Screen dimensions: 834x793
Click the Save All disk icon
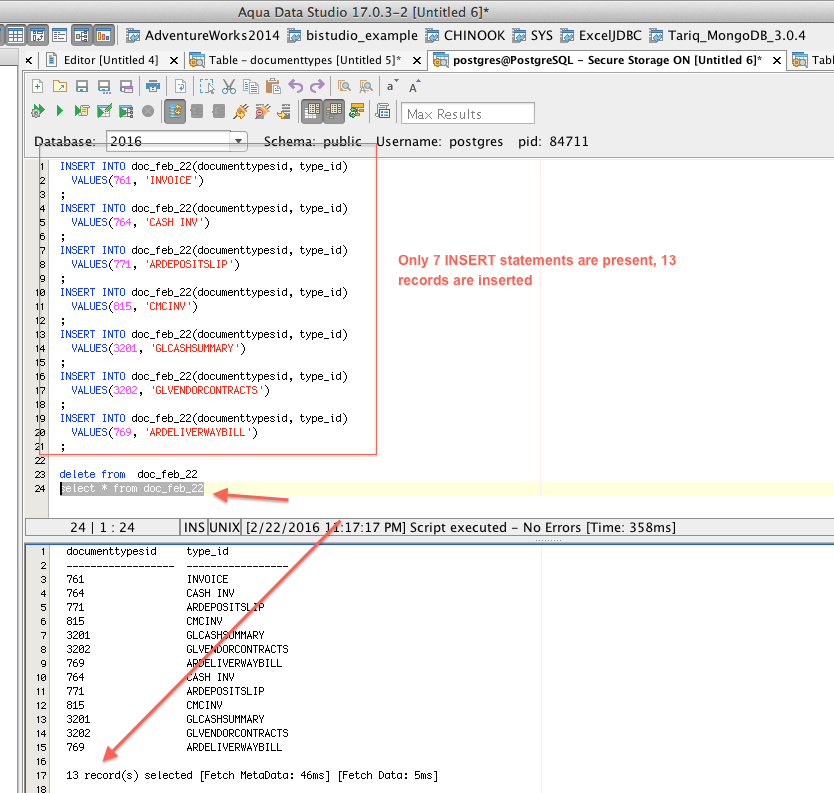point(126,86)
